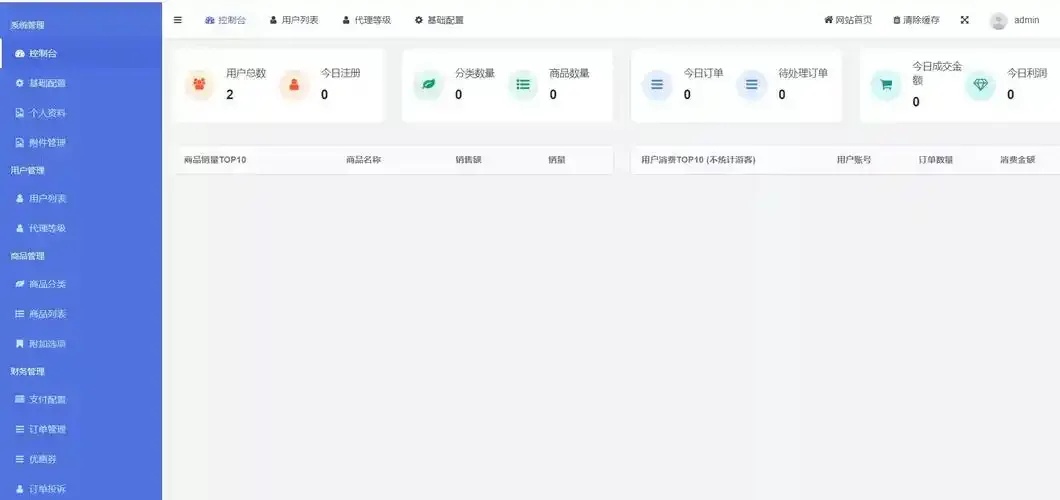Click the 商品销量TOP10 heading

[215, 160]
